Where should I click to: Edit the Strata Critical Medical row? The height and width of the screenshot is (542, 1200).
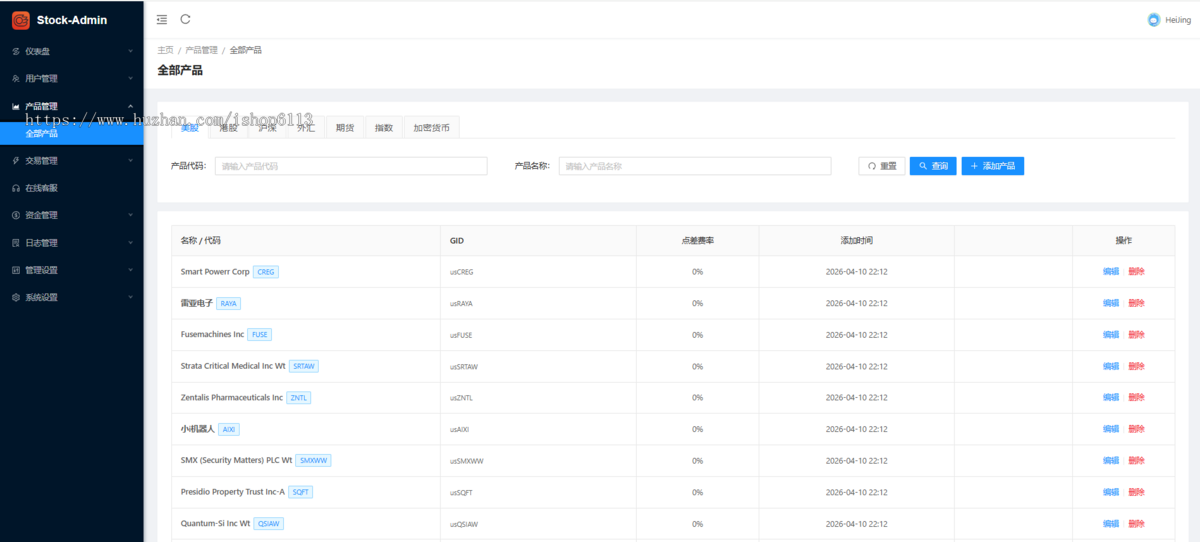click(x=1111, y=366)
